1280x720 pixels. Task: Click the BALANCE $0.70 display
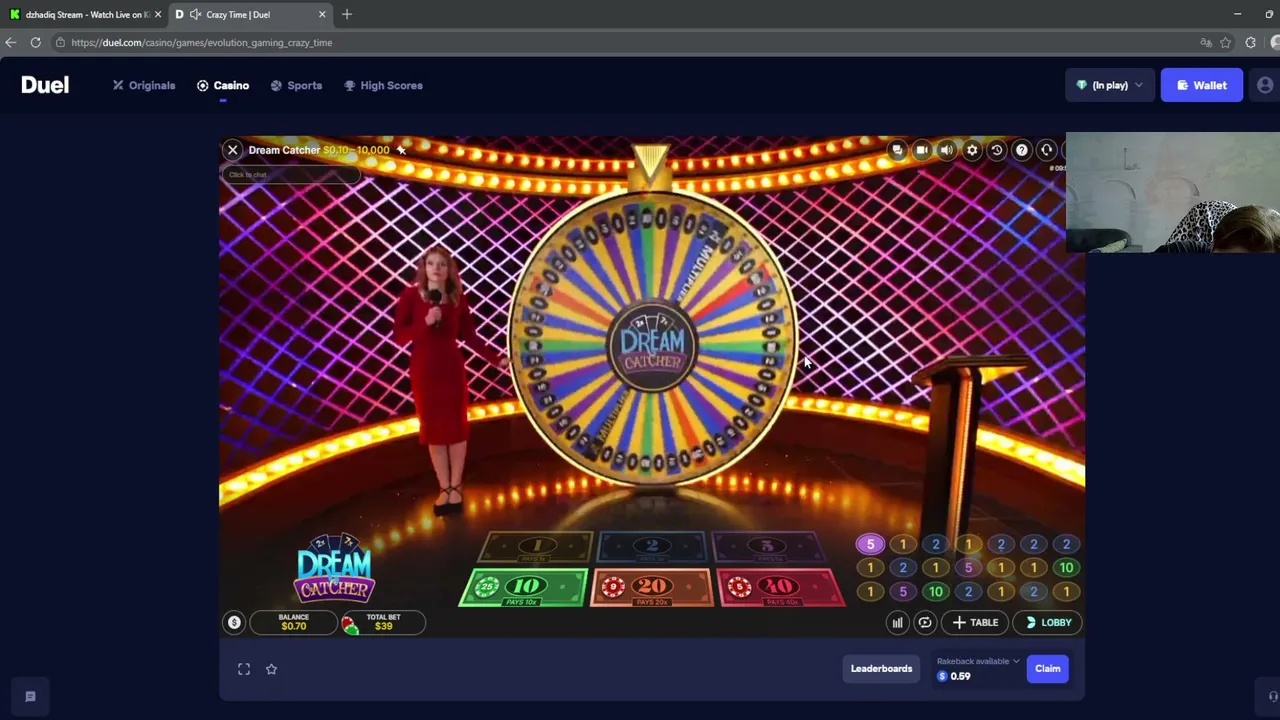[x=293, y=622]
